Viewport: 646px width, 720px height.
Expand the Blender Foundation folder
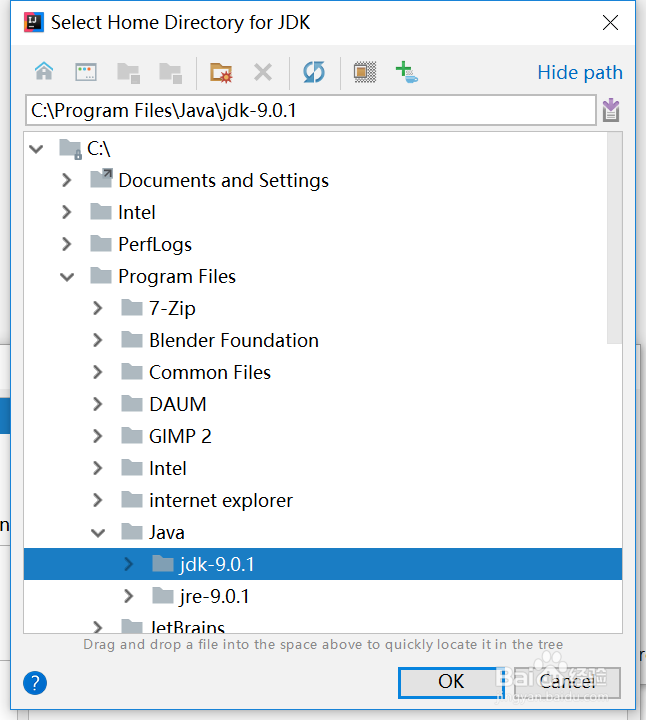tap(97, 340)
